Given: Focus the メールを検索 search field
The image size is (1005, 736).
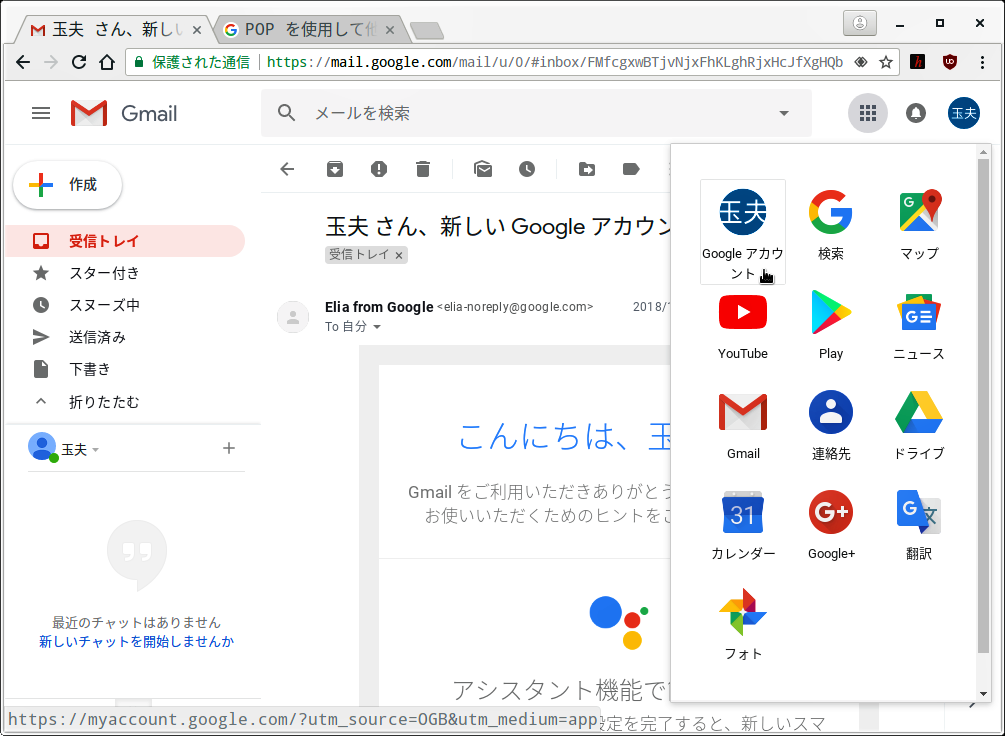Looking at the screenshot, I should 536,113.
